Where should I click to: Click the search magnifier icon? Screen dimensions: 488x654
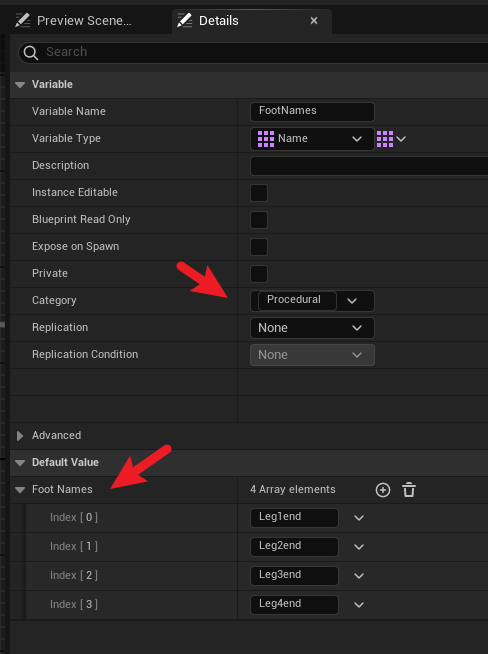pos(31,53)
